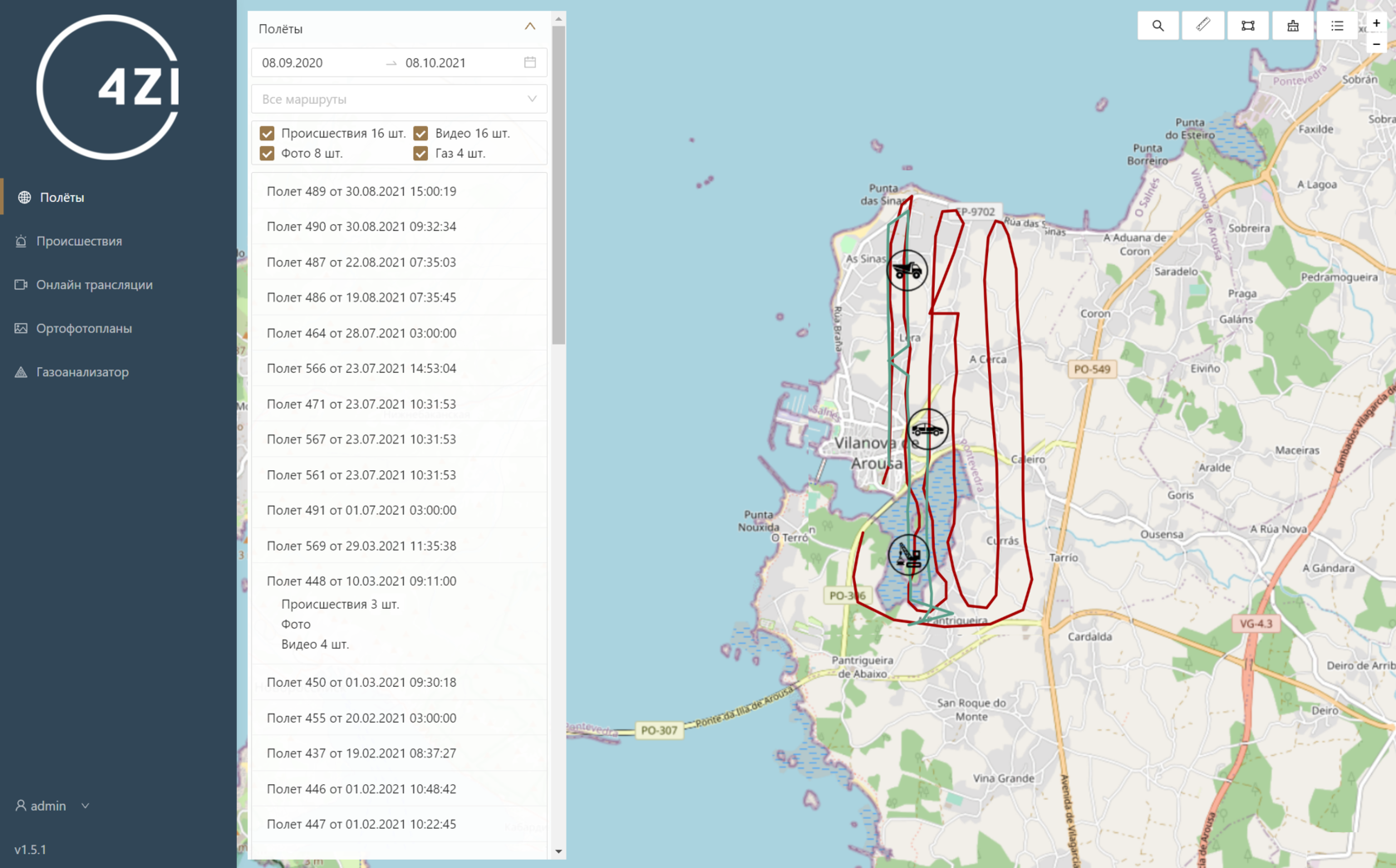Uncheck the Происшествия 16 шт. checkbox
This screenshot has width=1396, height=868.
[x=268, y=133]
